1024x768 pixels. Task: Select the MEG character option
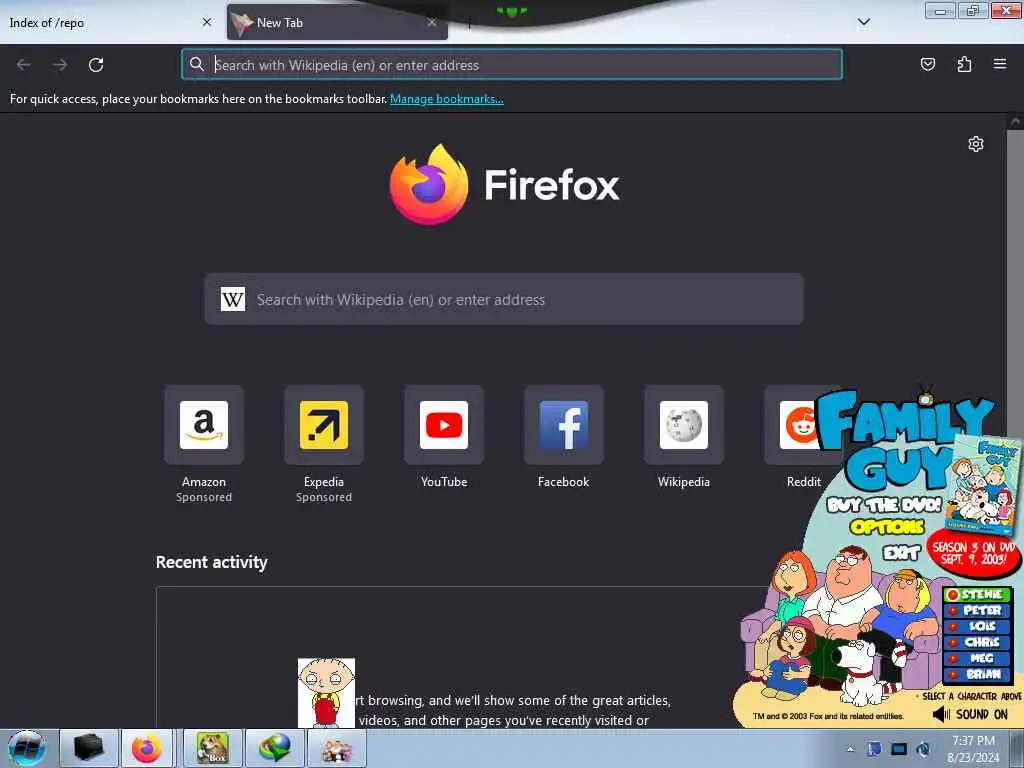pyautogui.click(x=977, y=658)
